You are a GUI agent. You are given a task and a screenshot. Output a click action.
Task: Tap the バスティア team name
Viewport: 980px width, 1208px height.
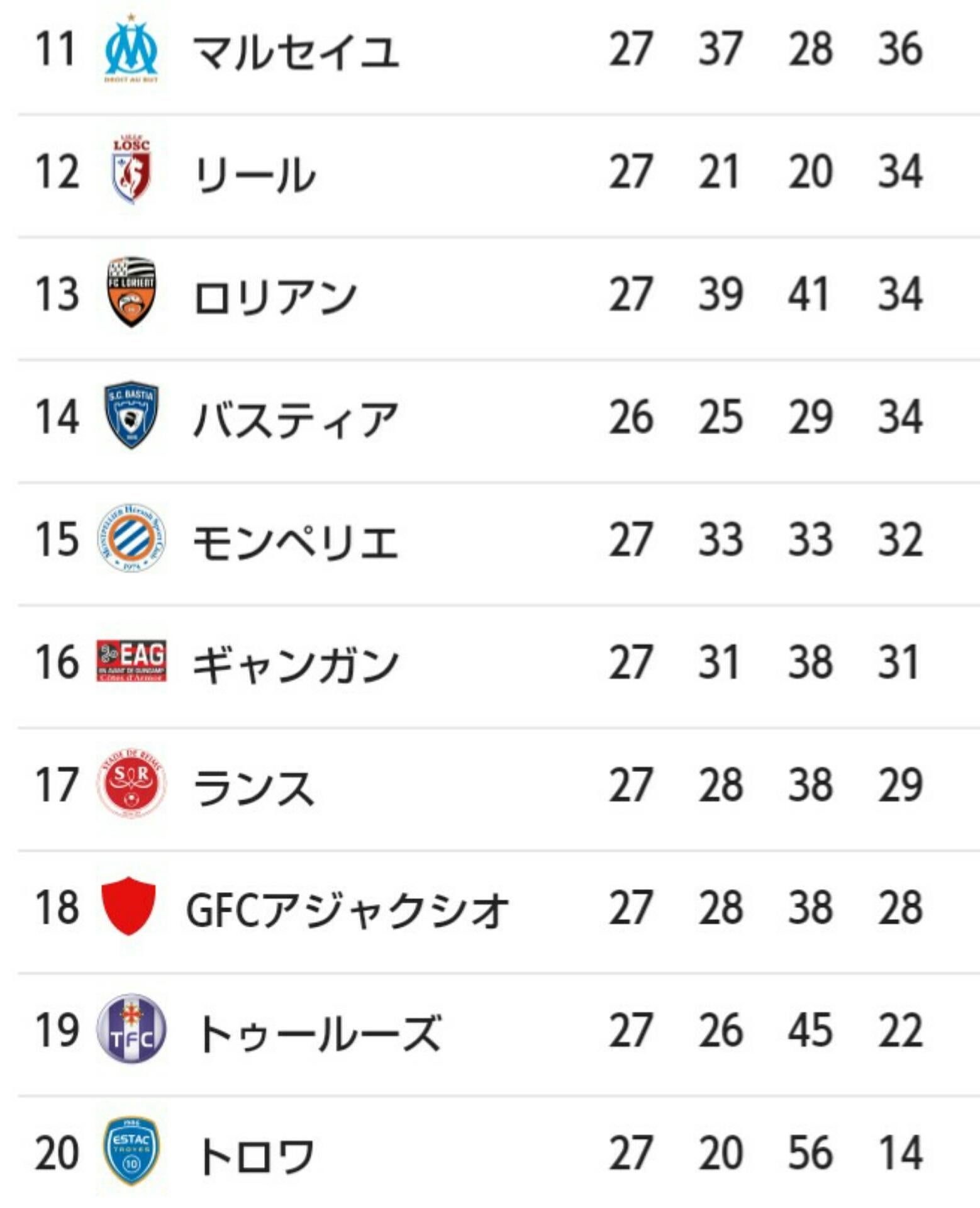tap(296, 419)
